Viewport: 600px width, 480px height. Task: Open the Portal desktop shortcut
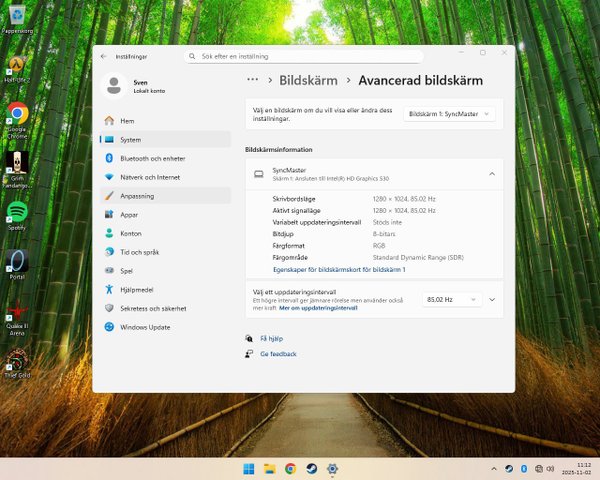pos(17,262)
